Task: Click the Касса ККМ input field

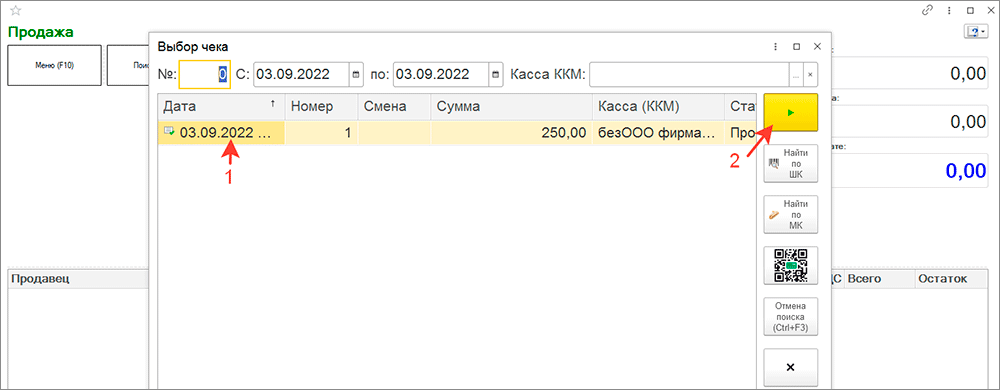Action: [x=689, y=74]
